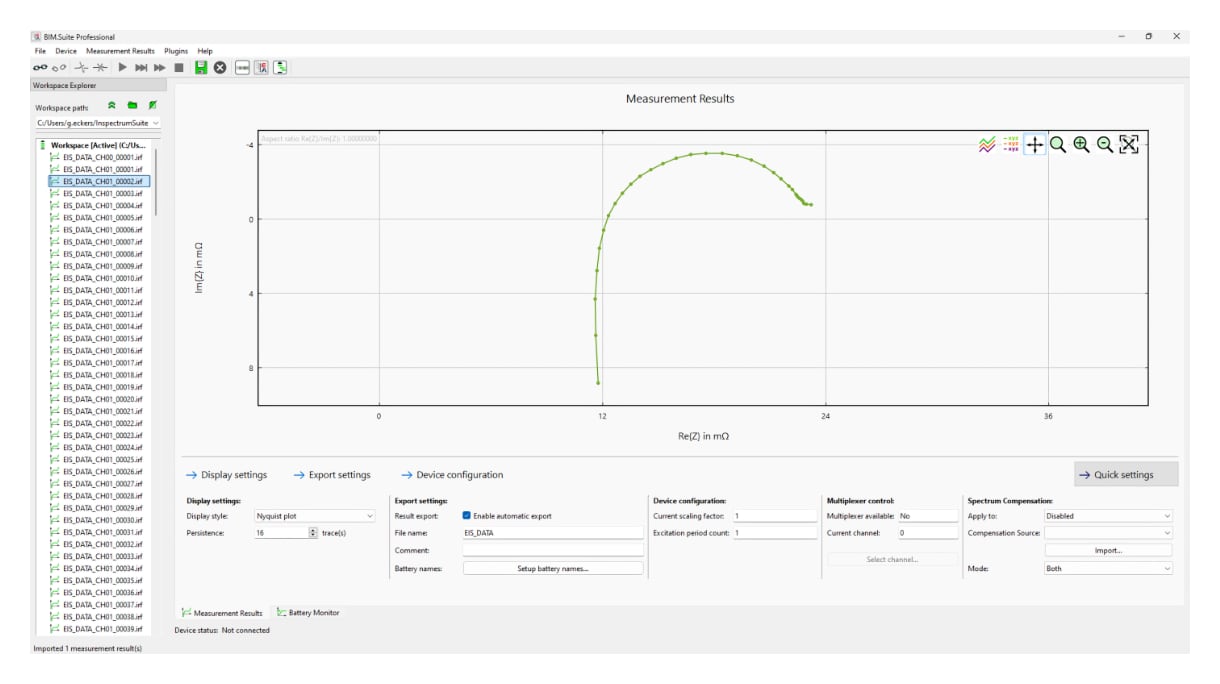Click the Persistence trace count stepper arrows
The width and height of the screenshot is (1220, 684).
[313, 533]
